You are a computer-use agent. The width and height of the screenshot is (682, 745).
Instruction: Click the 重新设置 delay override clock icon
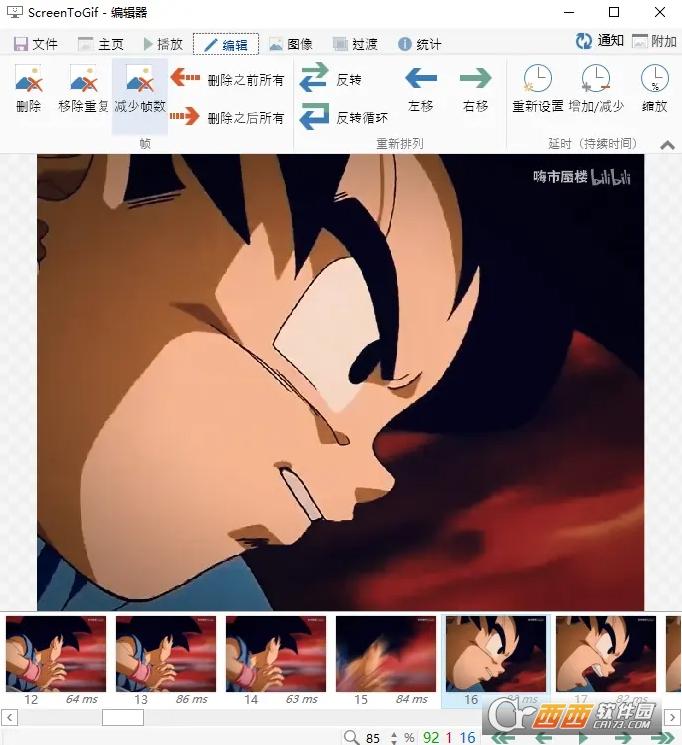(x=538, y=78)
